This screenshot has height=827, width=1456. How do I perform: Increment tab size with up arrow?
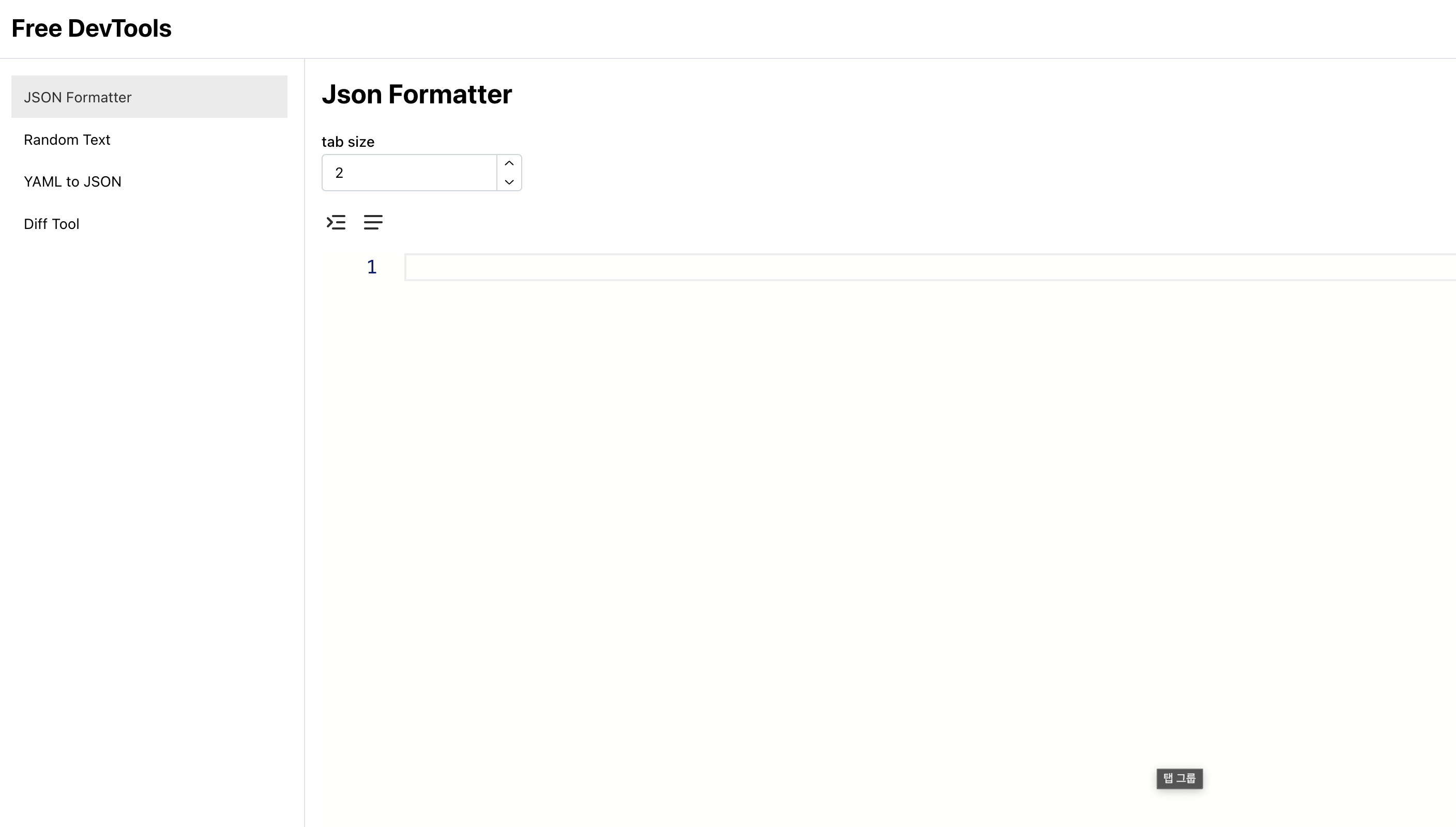coord(509,163)
